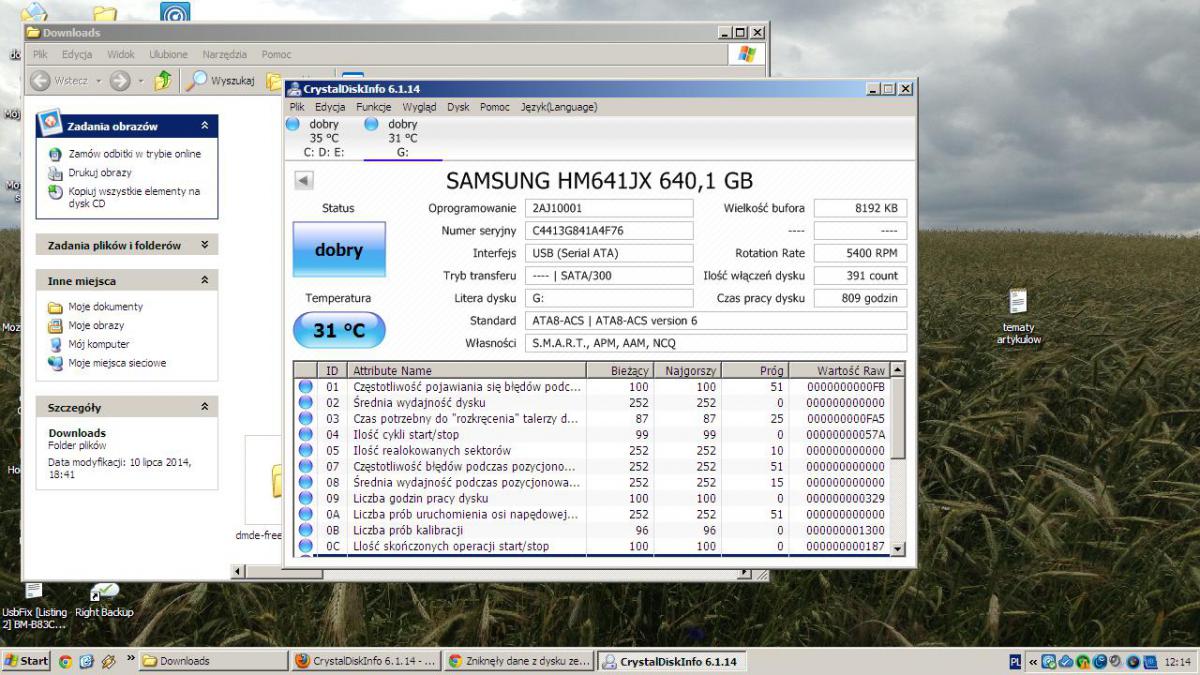
Task: Click the 809 godzin field
Action: [x=860, y=298]
